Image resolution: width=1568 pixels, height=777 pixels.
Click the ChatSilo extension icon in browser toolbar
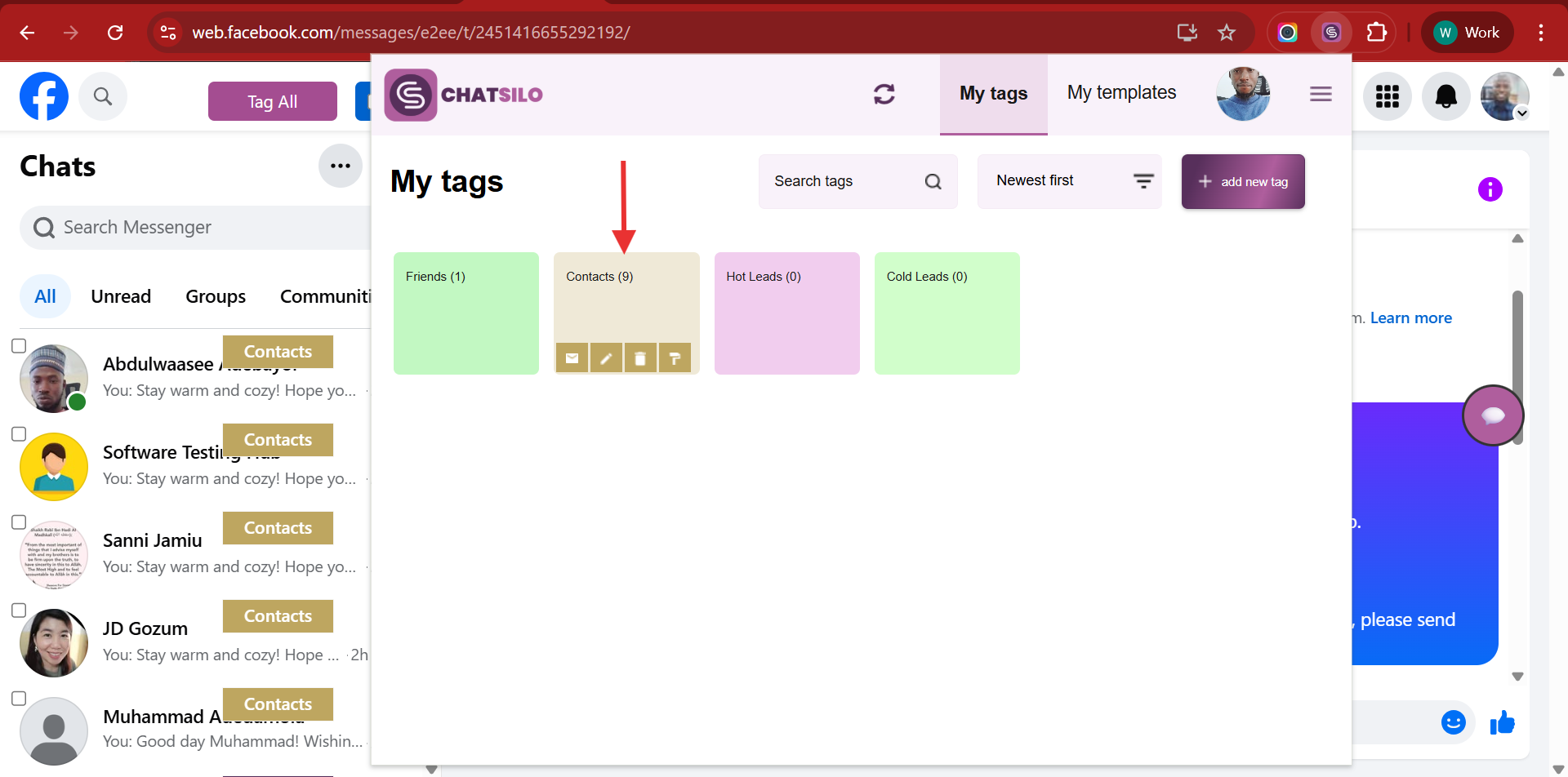click(1331, 33)
